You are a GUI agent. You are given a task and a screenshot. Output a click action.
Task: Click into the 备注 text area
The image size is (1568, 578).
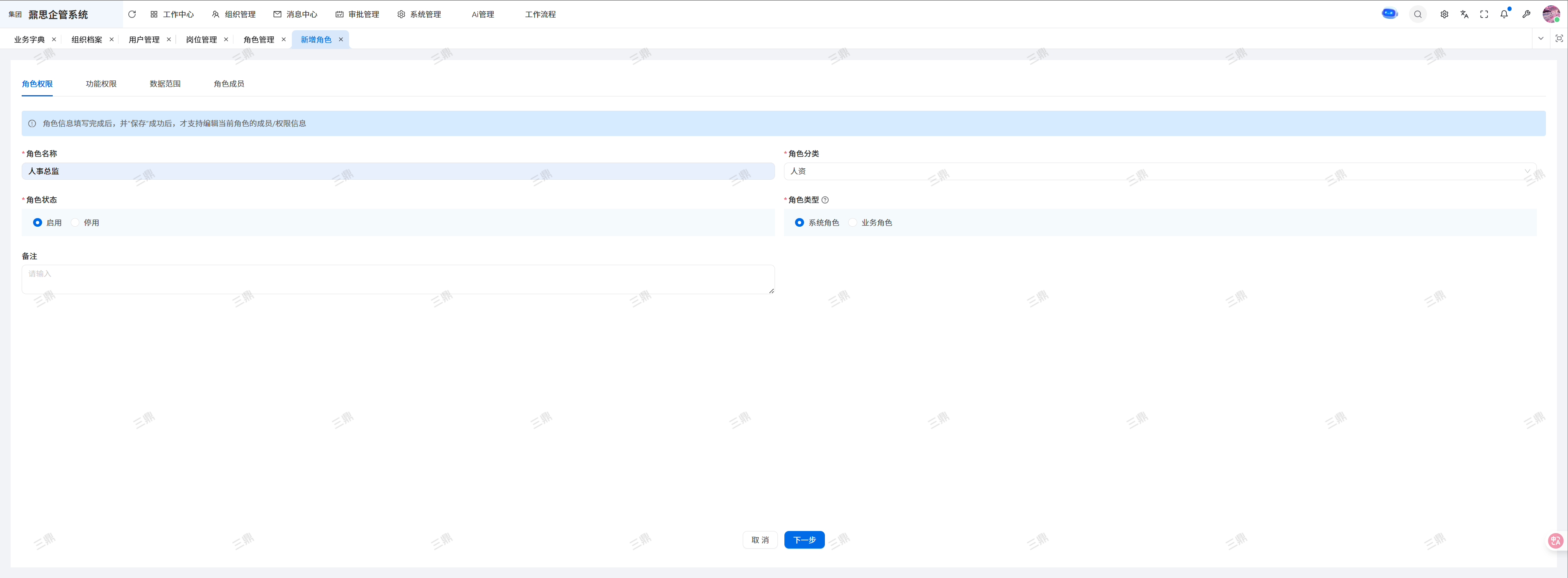tap(398, 279)
